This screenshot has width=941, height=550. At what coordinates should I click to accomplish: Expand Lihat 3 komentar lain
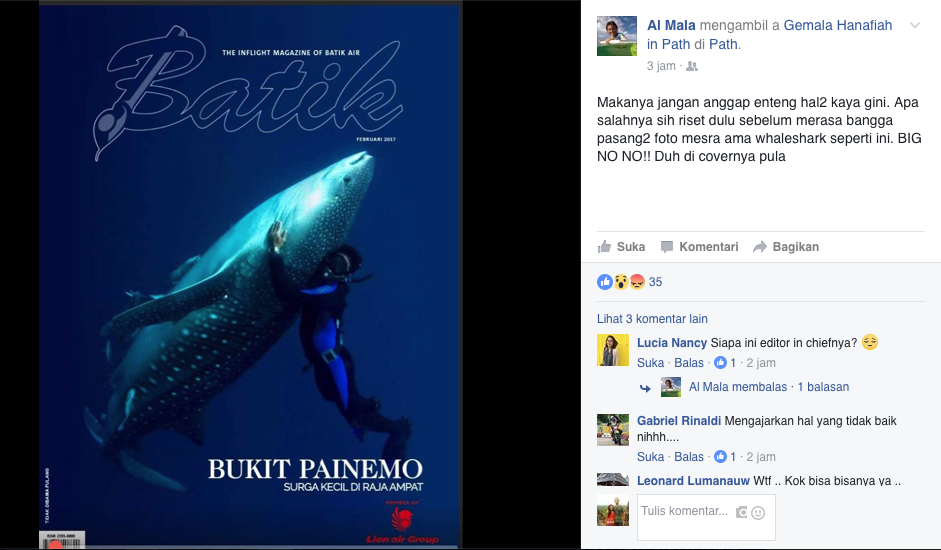(x=652, y=319)
